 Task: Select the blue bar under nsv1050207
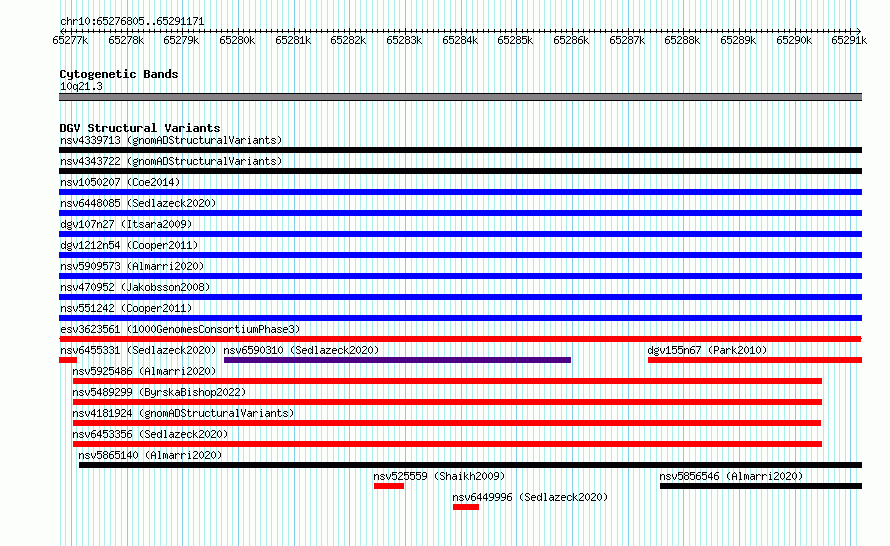[x=460, y=192]
